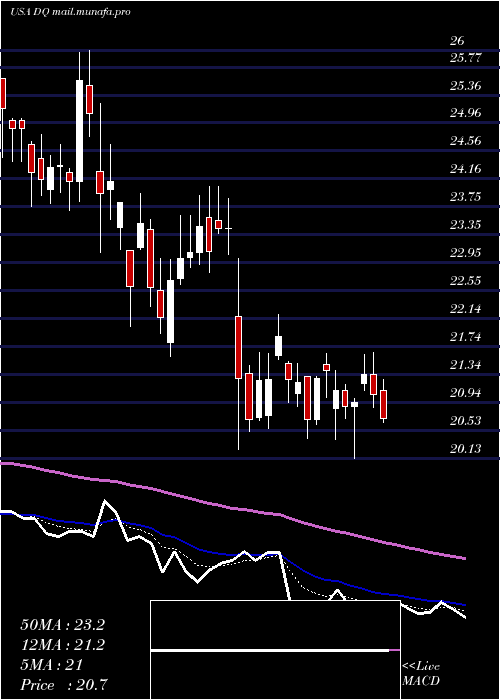Click the 5MA : 21 label
Viewport: 500px width, 700px height.
click(51, 665)
